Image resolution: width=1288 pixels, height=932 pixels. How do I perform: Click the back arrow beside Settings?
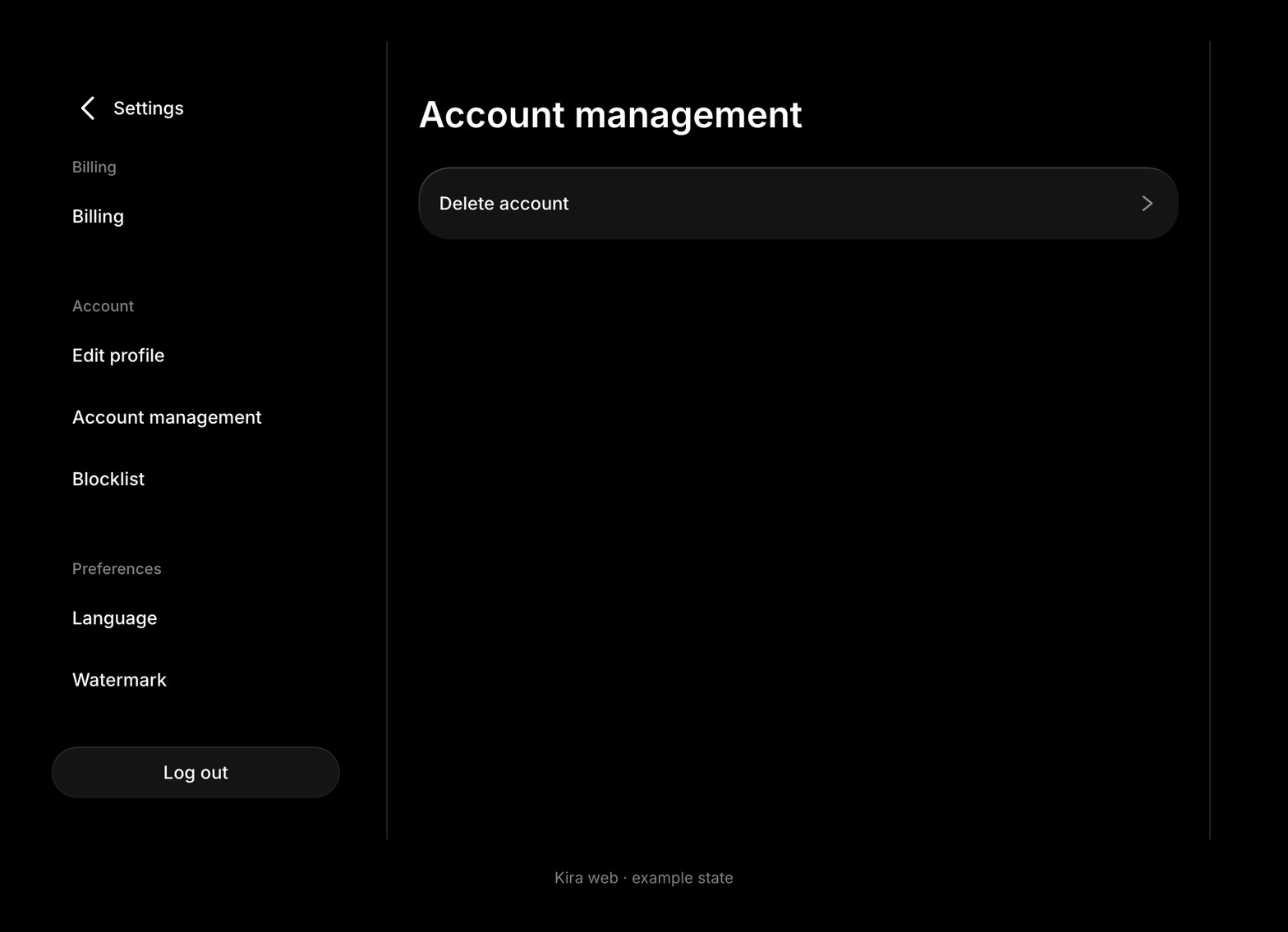pos(88,108)
